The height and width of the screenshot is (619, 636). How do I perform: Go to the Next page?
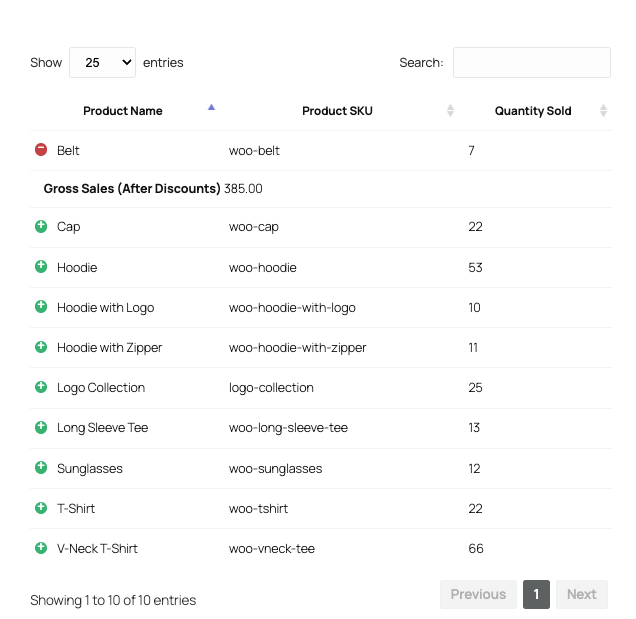click(581, 594)
